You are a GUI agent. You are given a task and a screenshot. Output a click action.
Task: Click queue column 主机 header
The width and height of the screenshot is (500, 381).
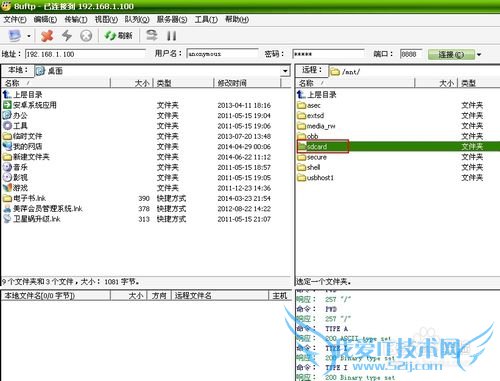click(x=280, y=295)
